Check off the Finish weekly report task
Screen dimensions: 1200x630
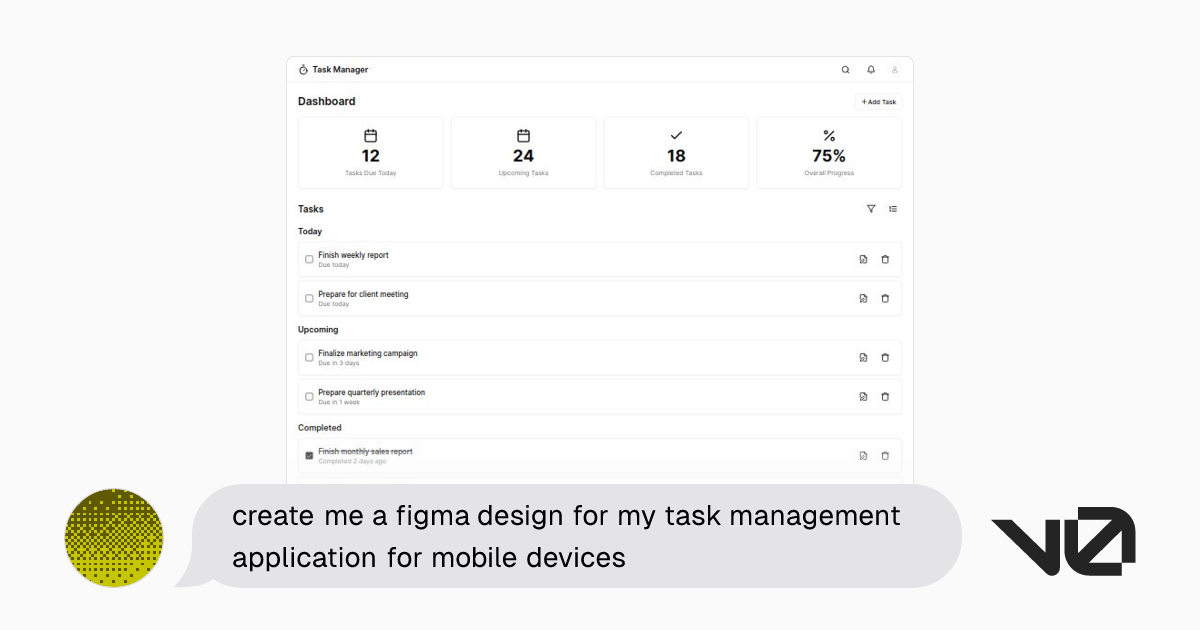(308, 259)
